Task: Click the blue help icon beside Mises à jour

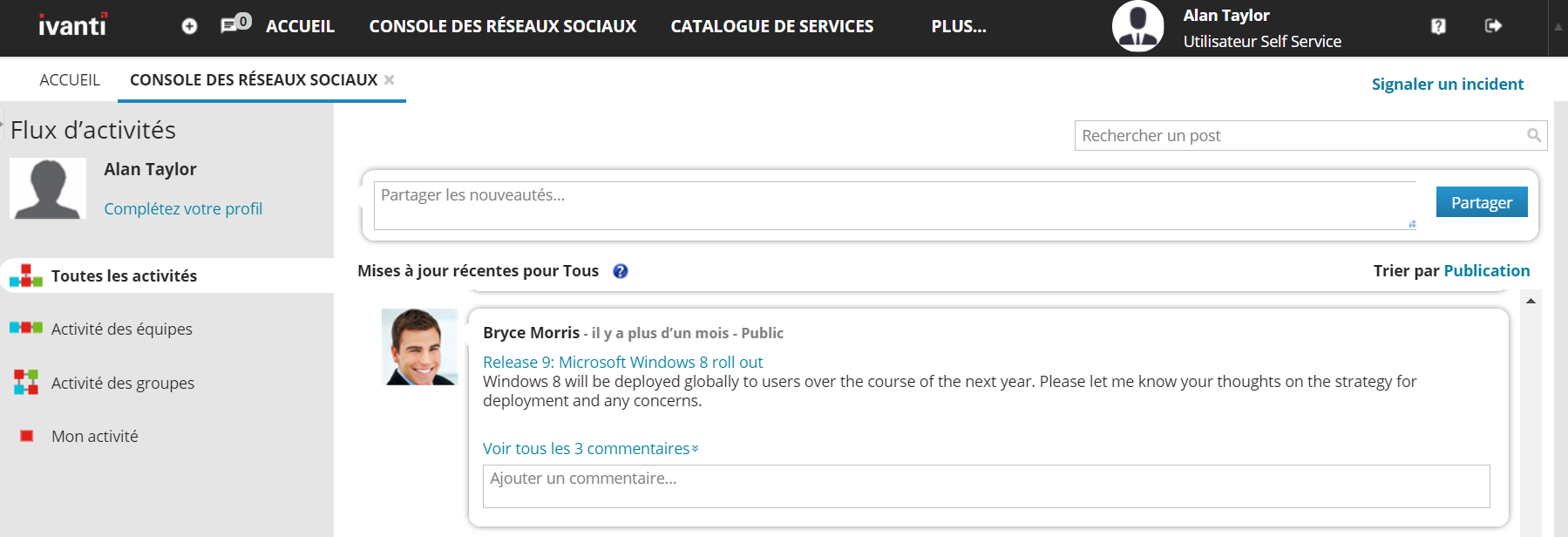Action: (x=621, y=271)
